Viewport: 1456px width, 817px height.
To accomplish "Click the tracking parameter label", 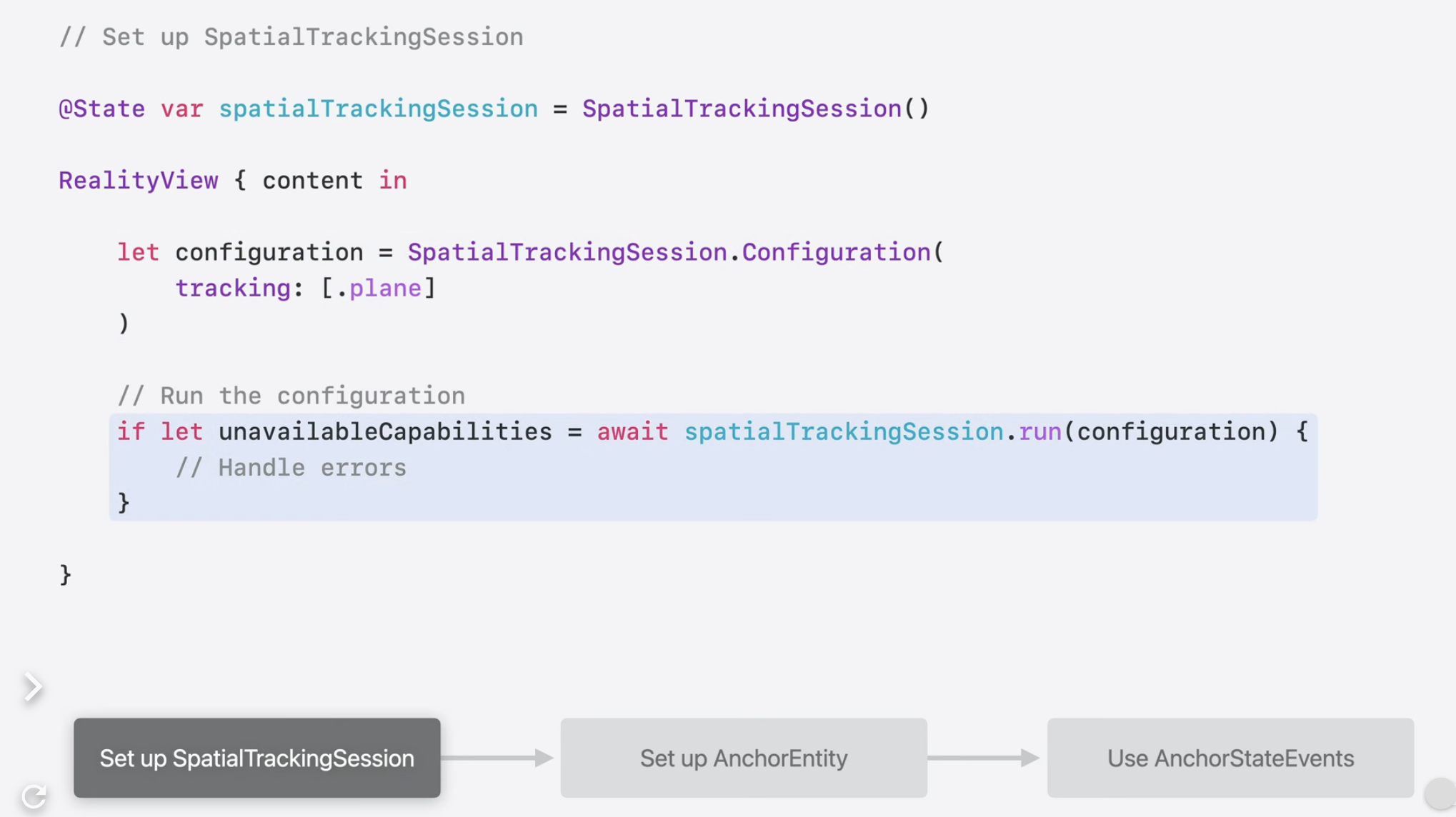I will pos(232,288).
